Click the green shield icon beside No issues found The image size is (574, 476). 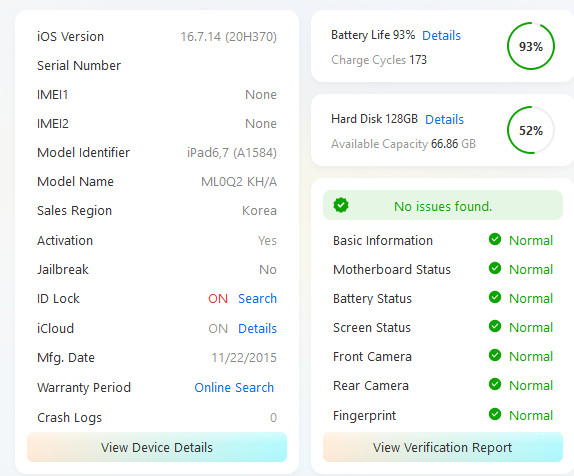[341, 205]
